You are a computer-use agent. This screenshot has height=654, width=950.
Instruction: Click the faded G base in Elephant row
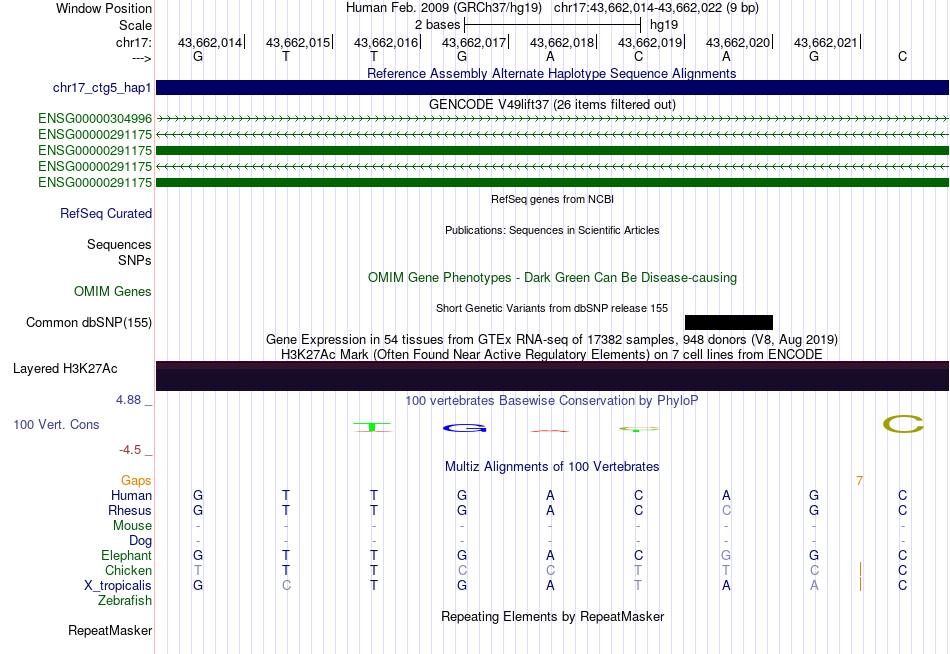(x=726, y=555)
